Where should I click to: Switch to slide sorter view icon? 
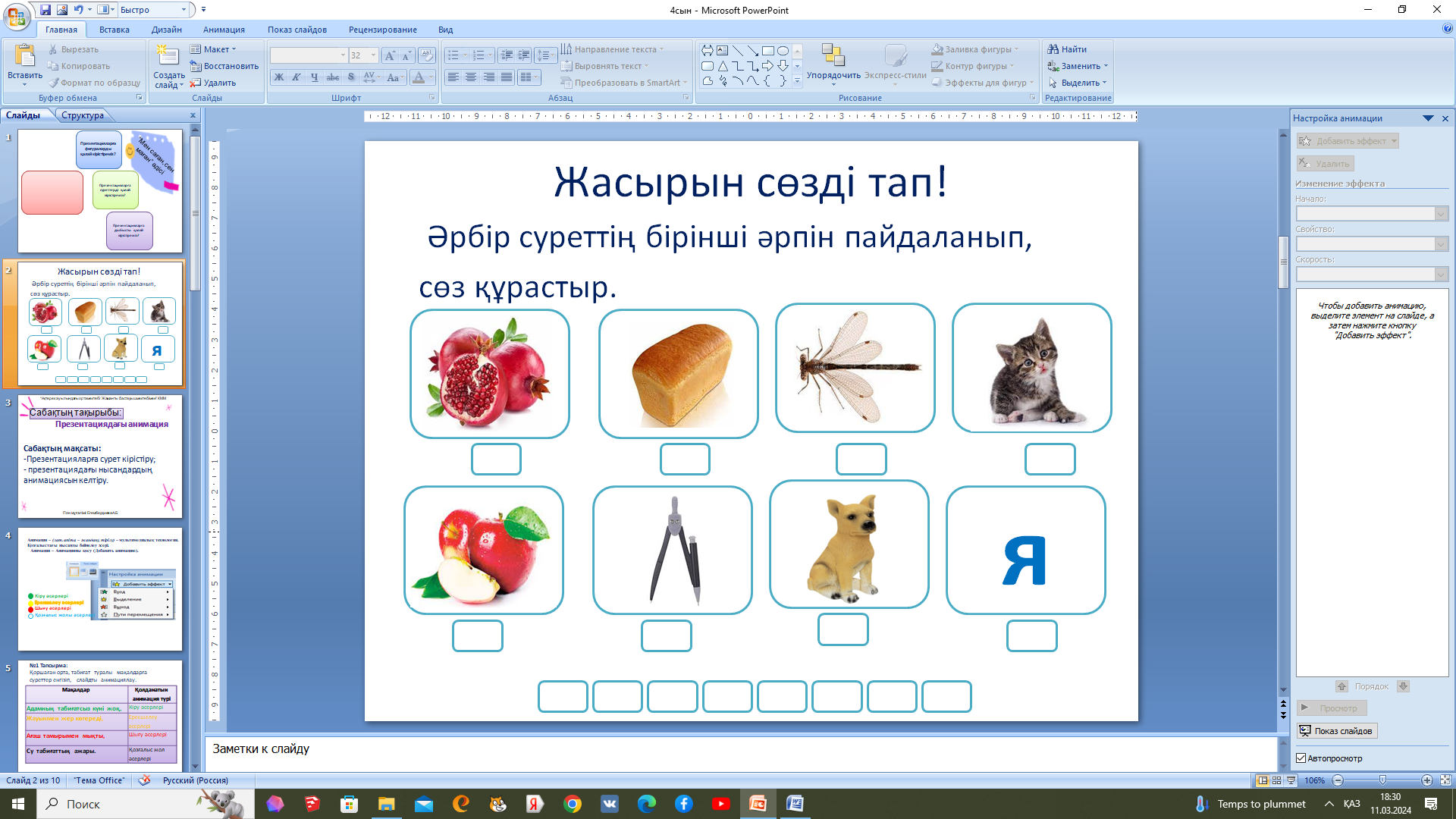point(1276,780)
